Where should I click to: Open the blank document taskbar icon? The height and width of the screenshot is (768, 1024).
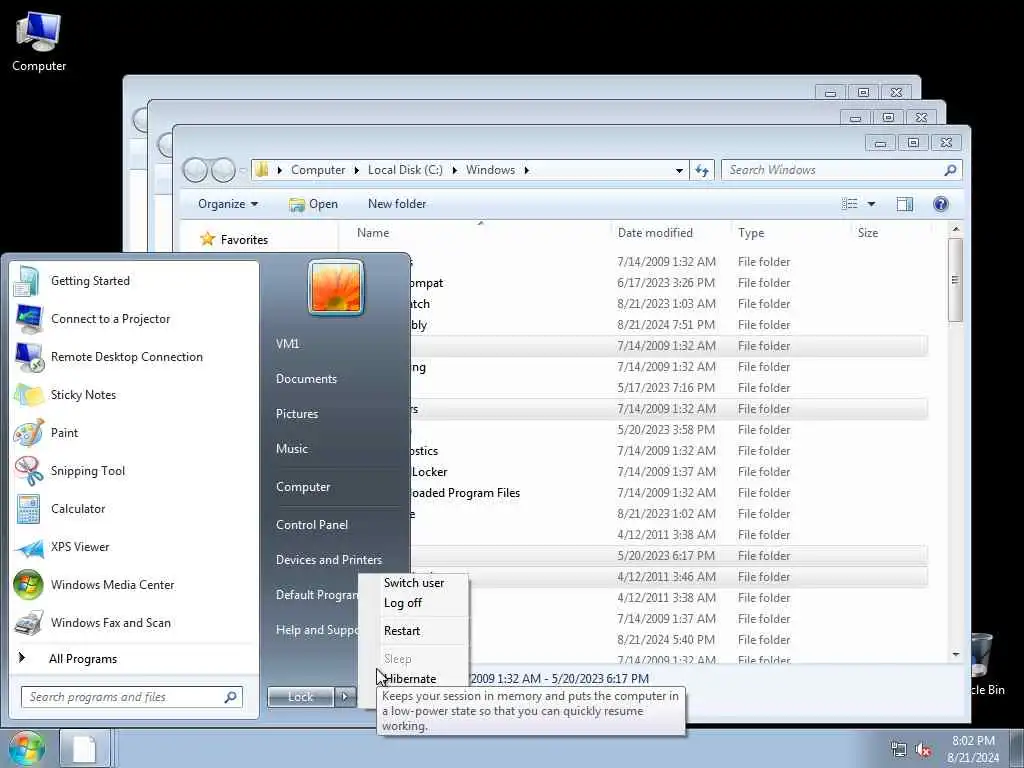pos(84,748)
